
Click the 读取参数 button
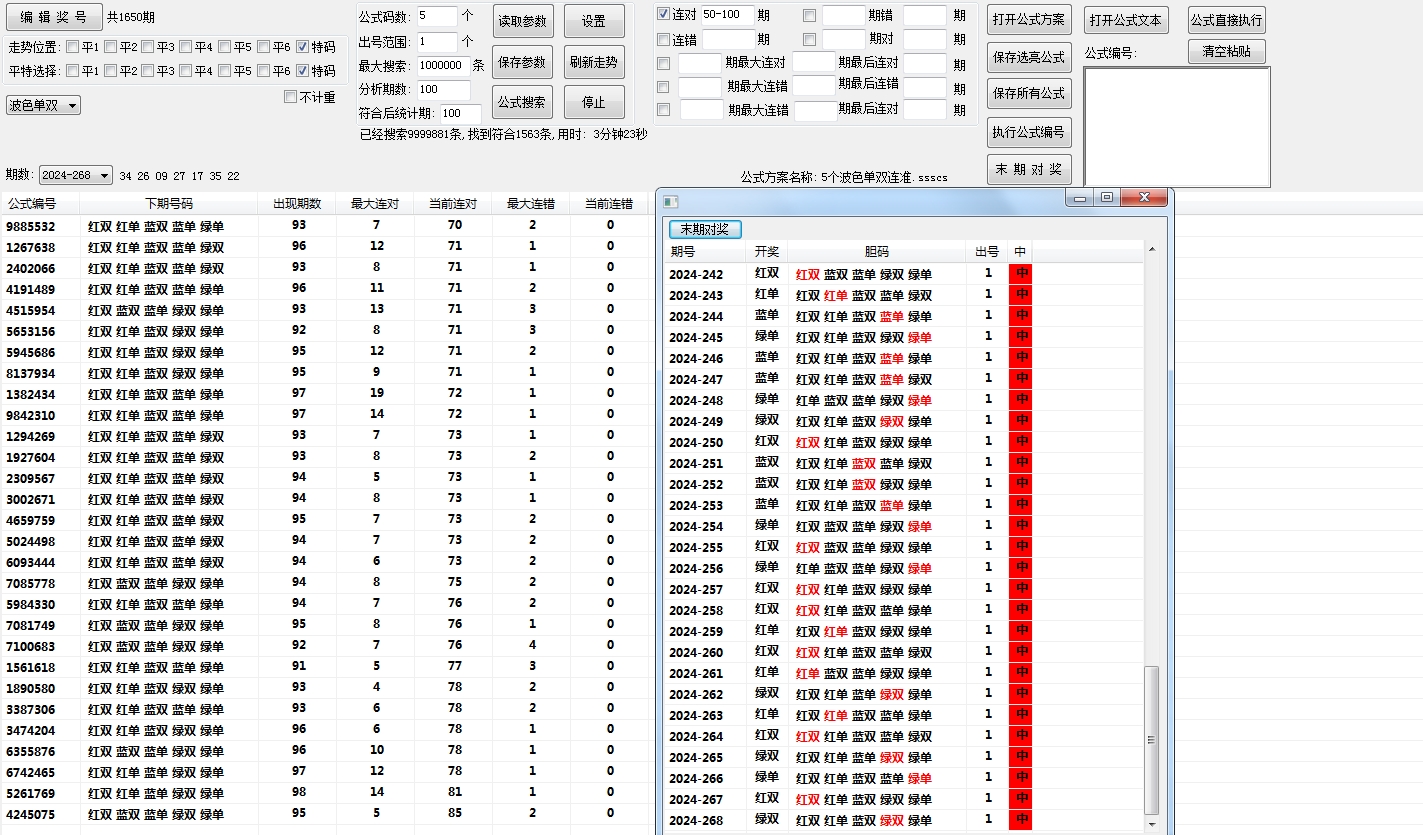coord(522,21)
